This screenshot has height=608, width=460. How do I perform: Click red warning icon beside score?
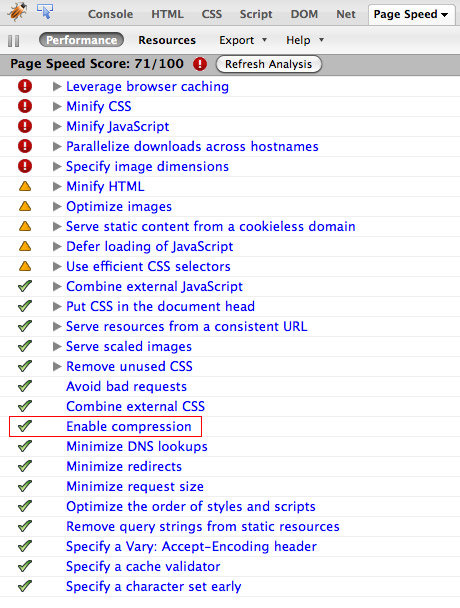click(200, 64)
